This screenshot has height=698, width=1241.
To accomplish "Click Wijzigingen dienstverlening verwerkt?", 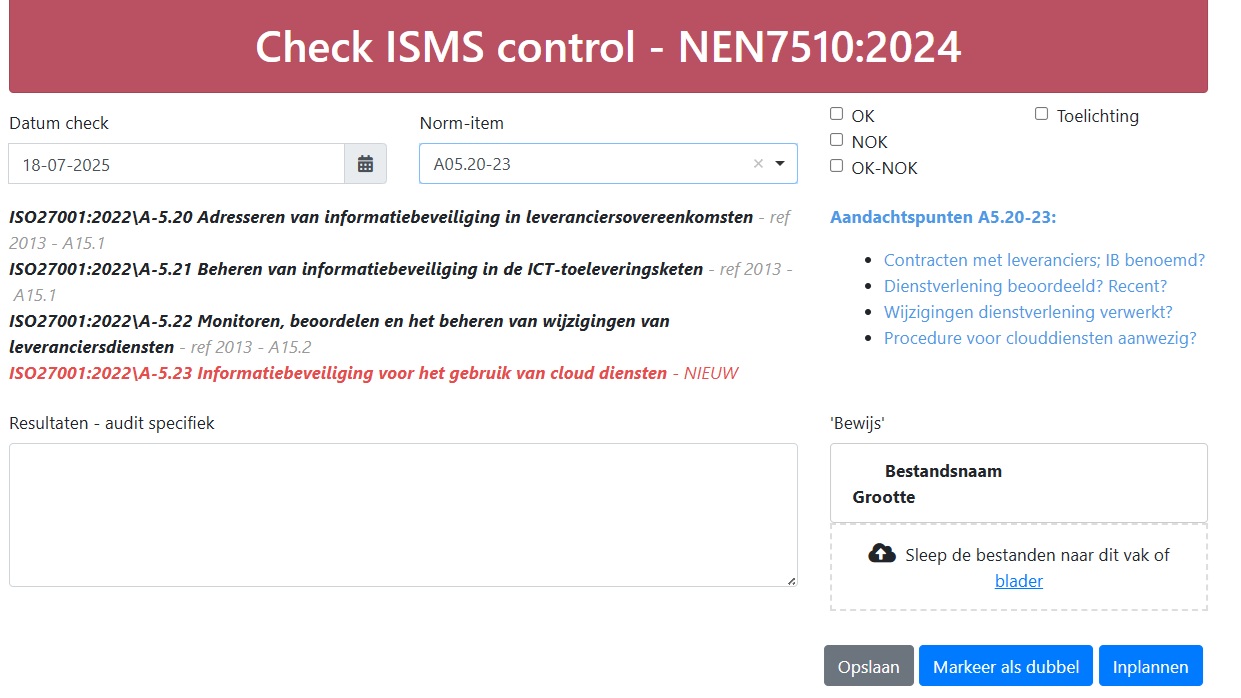I will 1028,312.
